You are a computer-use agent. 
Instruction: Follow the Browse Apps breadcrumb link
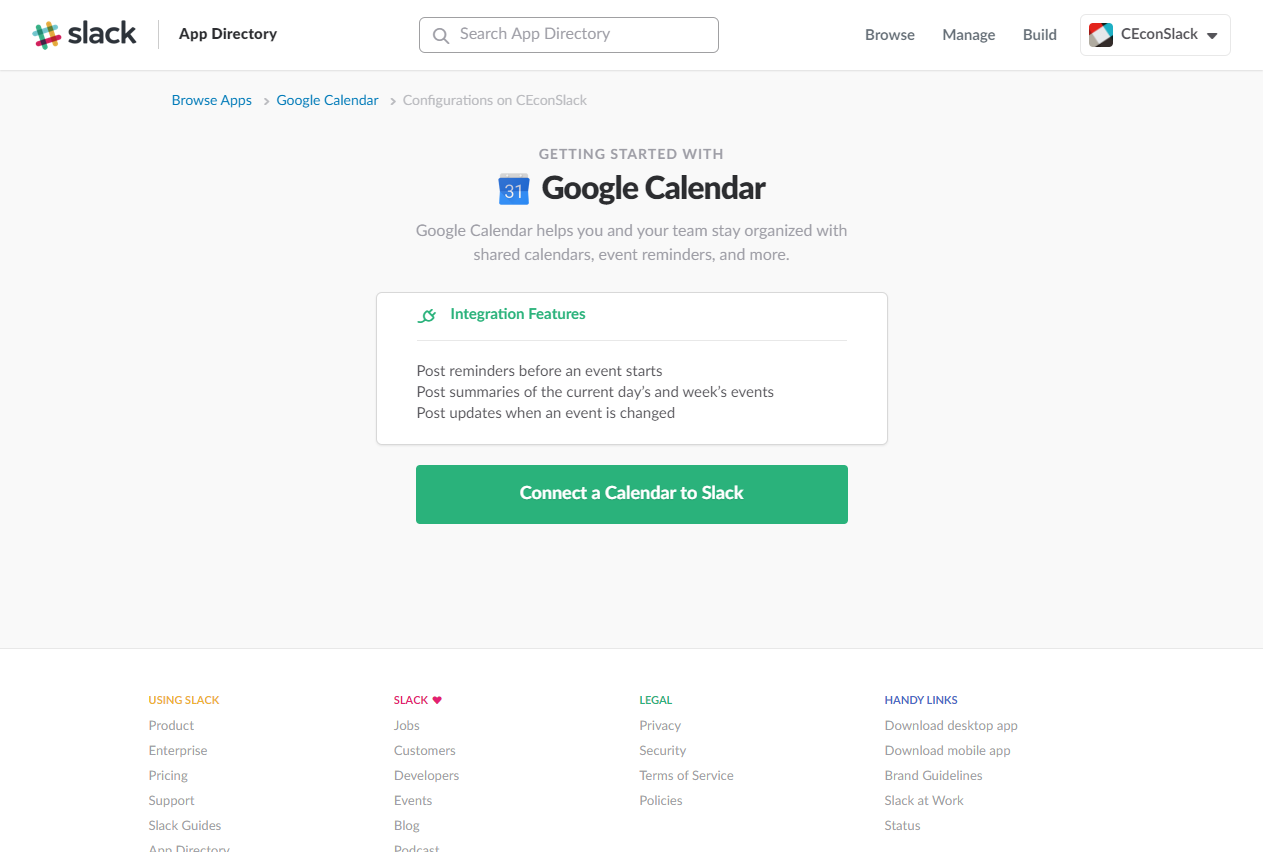point(212,100)
